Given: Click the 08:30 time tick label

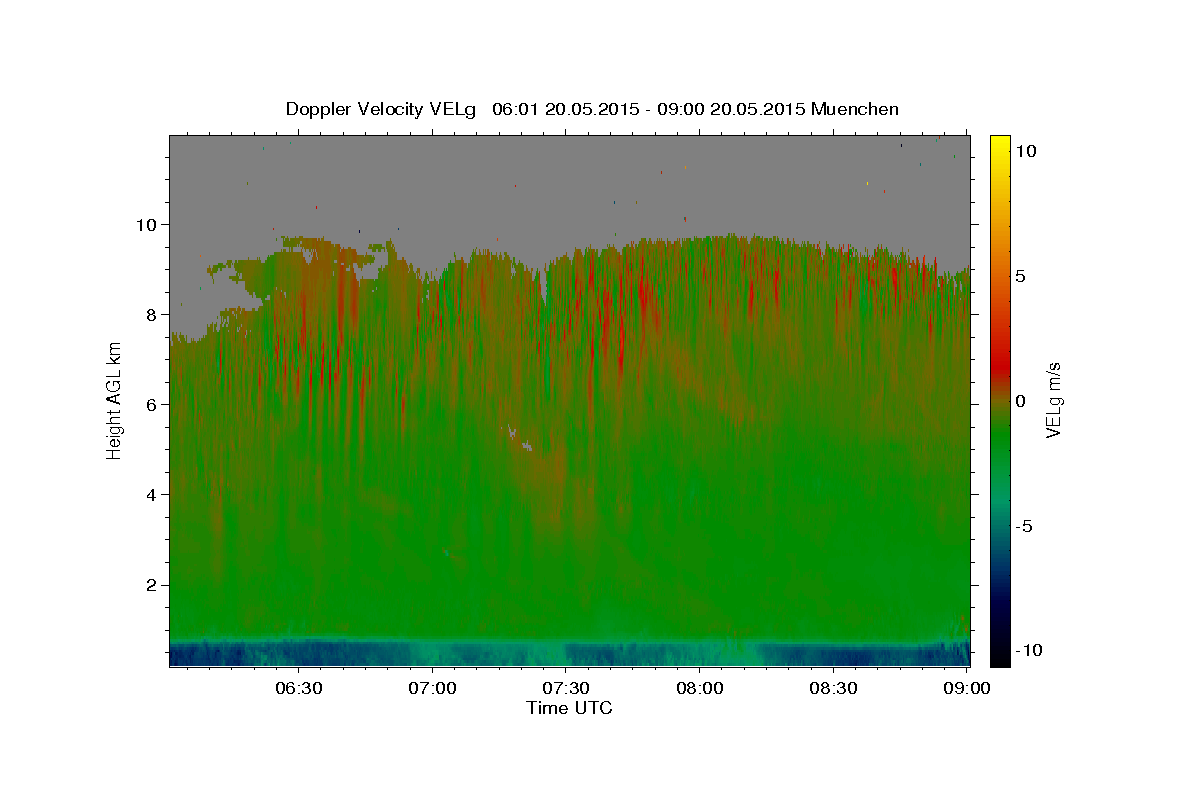Looking at the screenshot, I should (x=834, y=688).
